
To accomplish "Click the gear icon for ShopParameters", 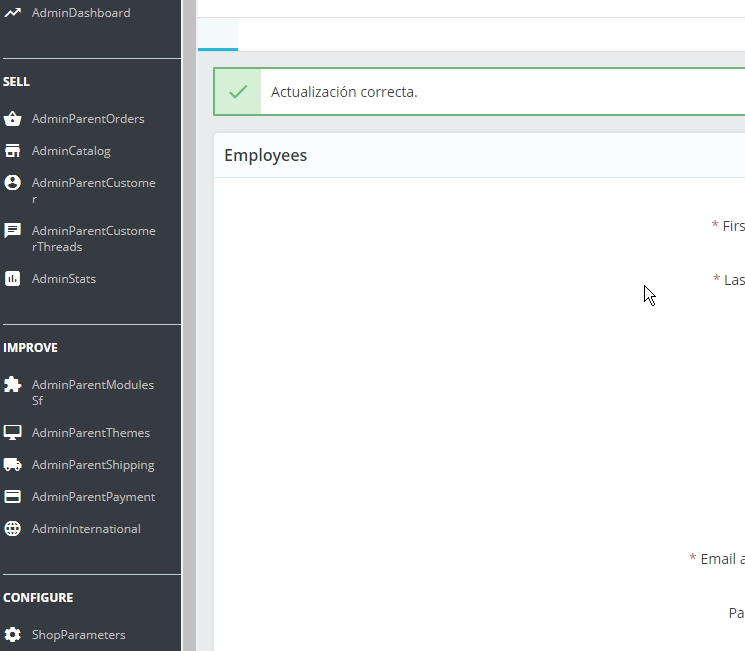I will click(12, 634).
